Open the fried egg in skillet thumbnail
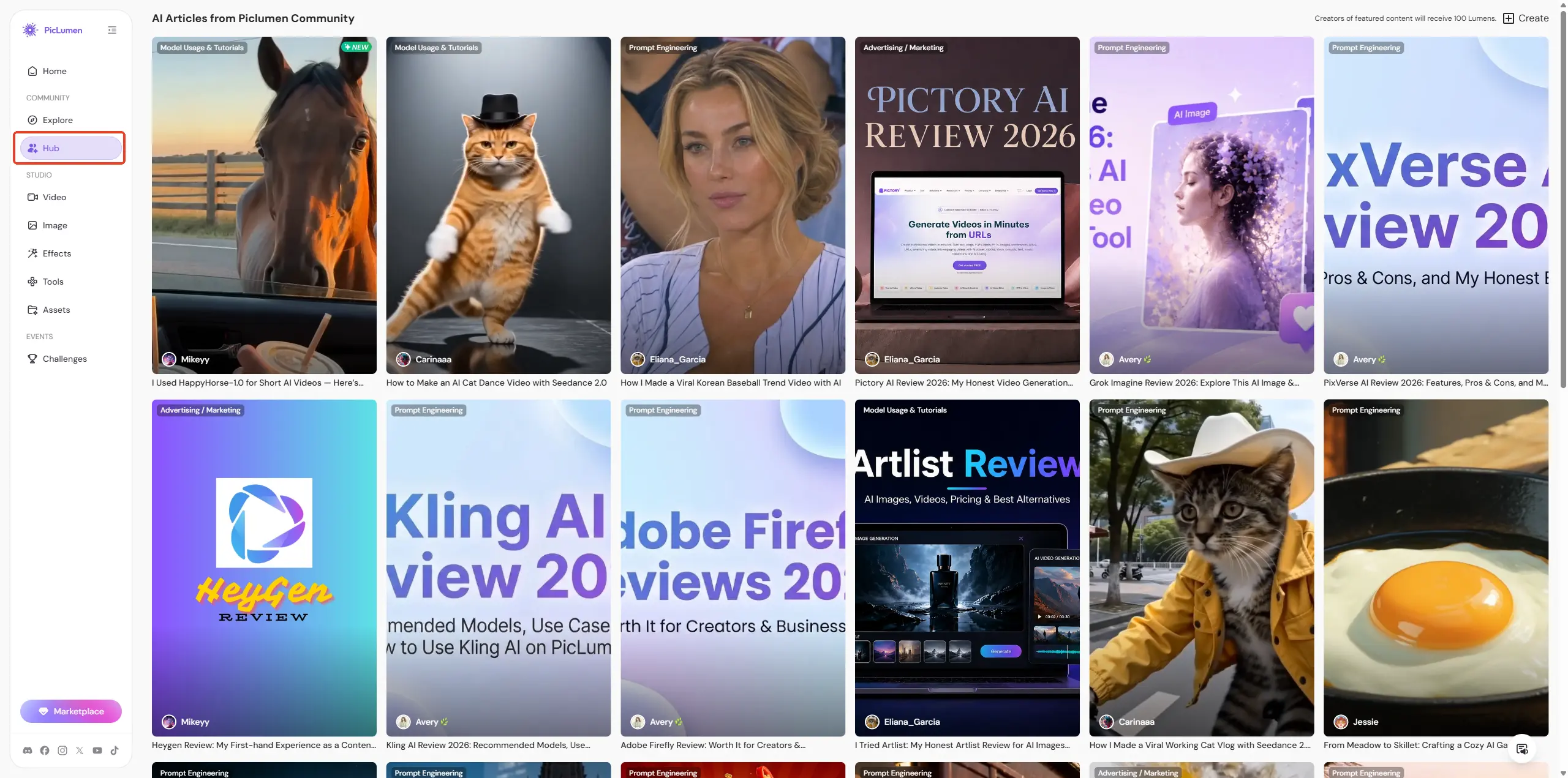1568x778 pixels. point(1436,568)
